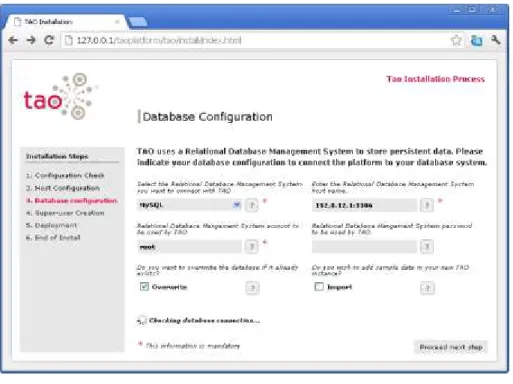The image size is (513, 384).
Task: Click the Tao Installation Process heading
Action: [435, 79]
